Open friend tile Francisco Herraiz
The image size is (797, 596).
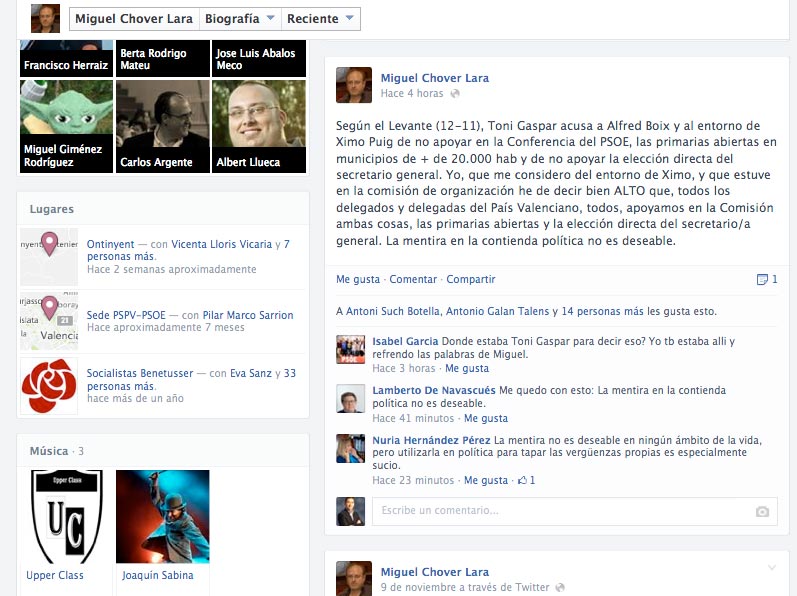[66, 58]
